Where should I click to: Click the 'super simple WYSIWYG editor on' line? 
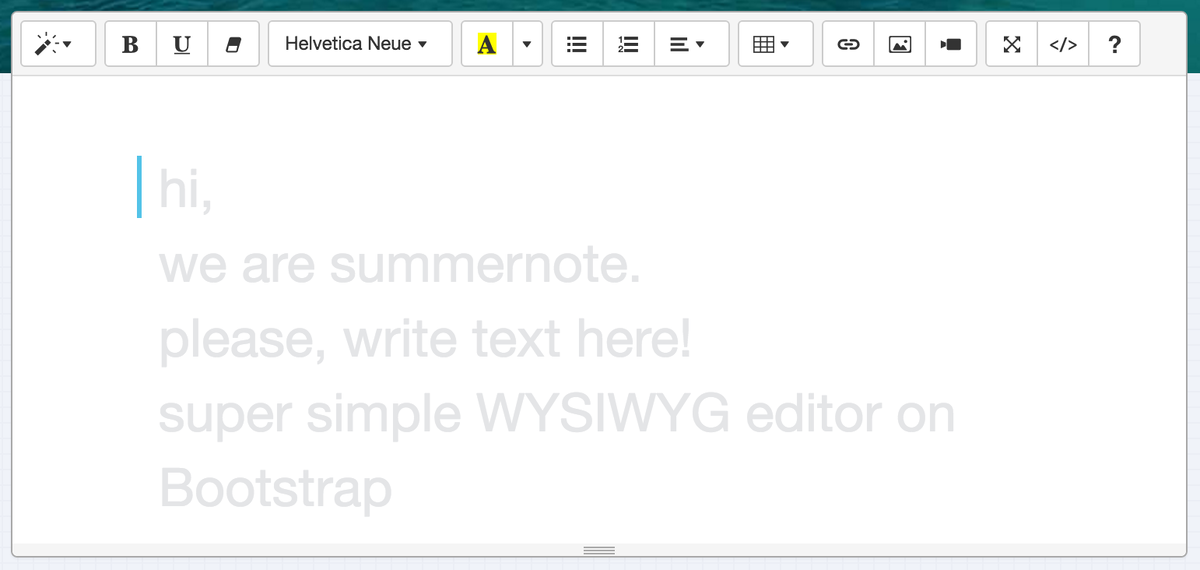(x=556, y=415)
